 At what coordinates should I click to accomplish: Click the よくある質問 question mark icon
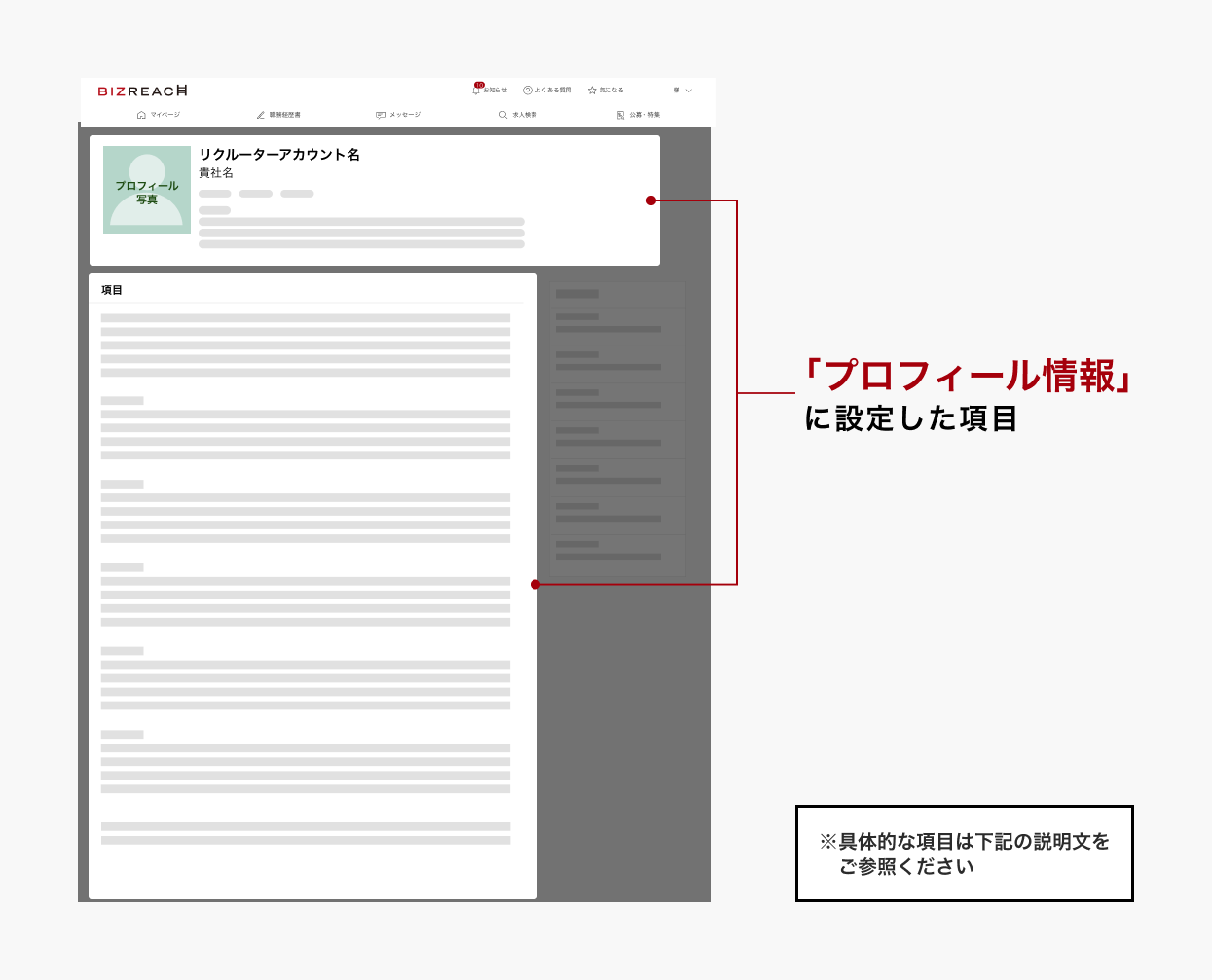tap(528, 90)
